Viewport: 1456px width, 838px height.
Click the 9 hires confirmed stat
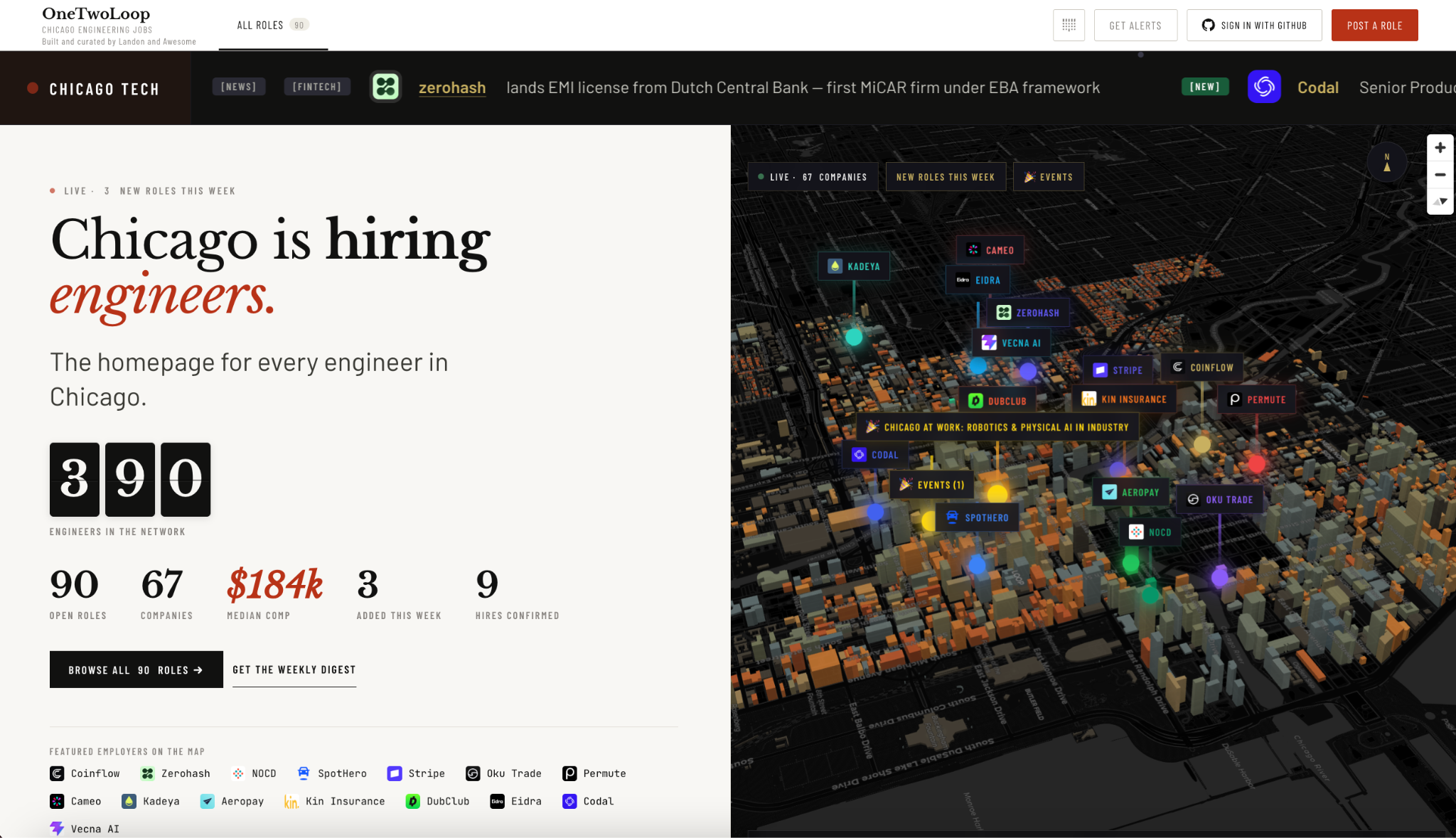coord(517,593)
